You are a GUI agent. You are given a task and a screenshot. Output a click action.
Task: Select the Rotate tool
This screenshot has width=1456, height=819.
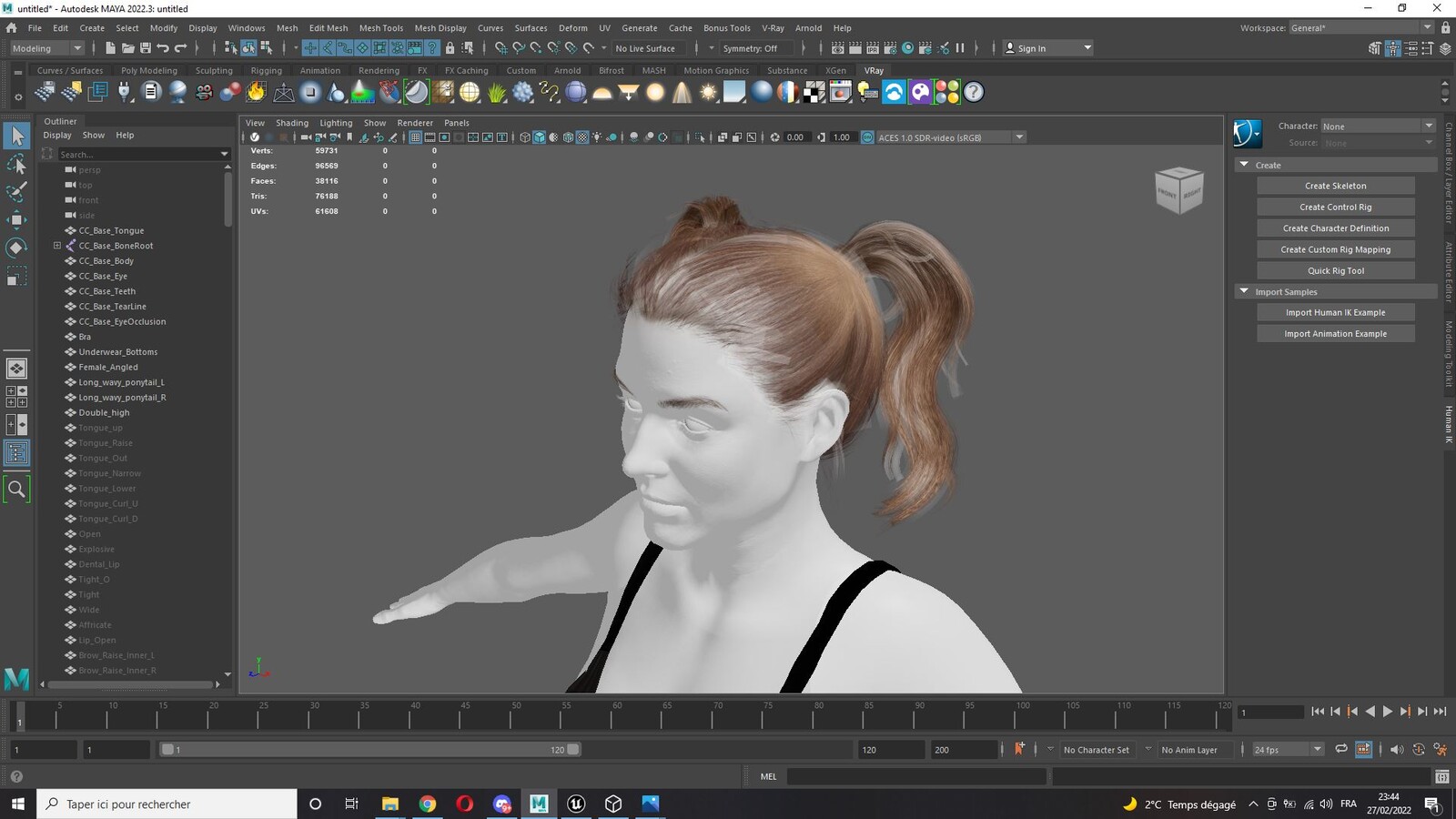(16, 248)
